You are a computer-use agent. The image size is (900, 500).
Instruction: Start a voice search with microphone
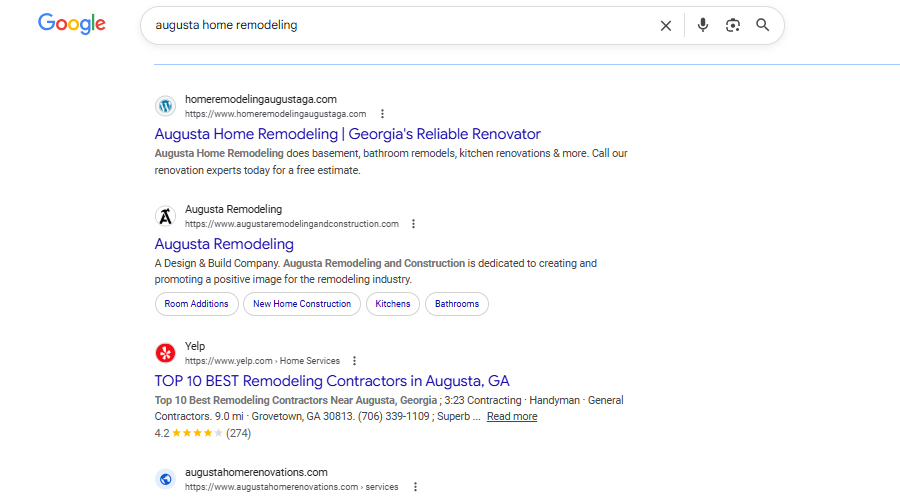coord(703,26)
